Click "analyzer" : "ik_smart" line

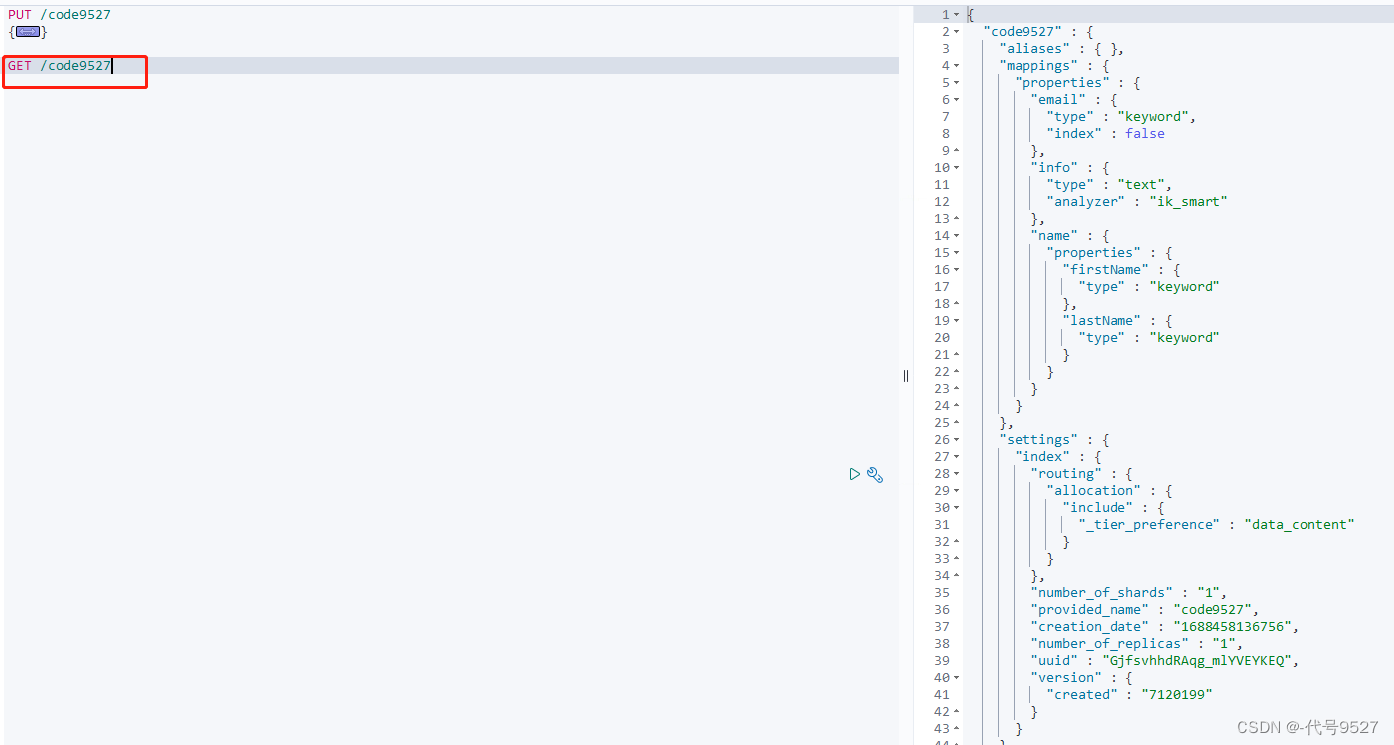[1137, 201]
